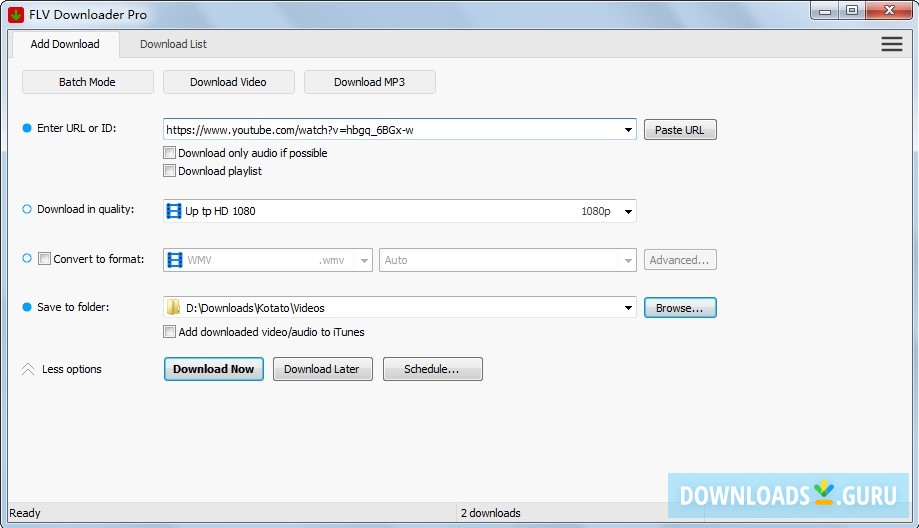Click the Download MP3 button
This screenshot has height=528, width=919.
coord(369,82)
